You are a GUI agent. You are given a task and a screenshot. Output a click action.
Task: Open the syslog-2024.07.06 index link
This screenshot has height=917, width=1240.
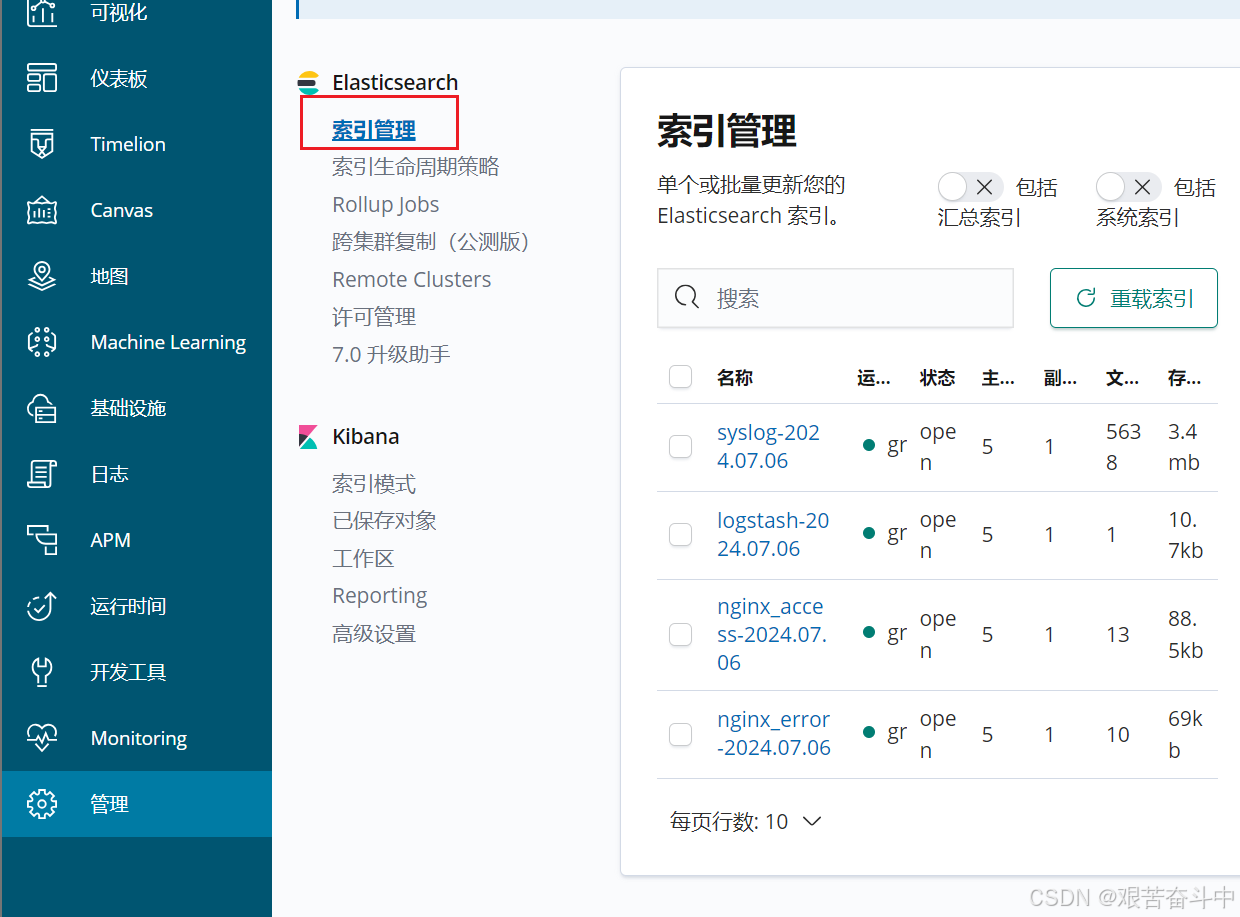768,447
